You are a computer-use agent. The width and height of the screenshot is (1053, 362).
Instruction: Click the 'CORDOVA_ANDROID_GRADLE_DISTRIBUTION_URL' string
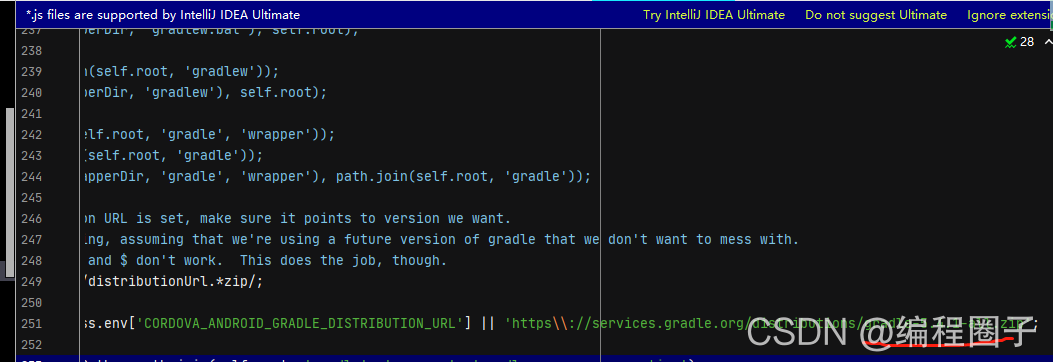(300, 324)
